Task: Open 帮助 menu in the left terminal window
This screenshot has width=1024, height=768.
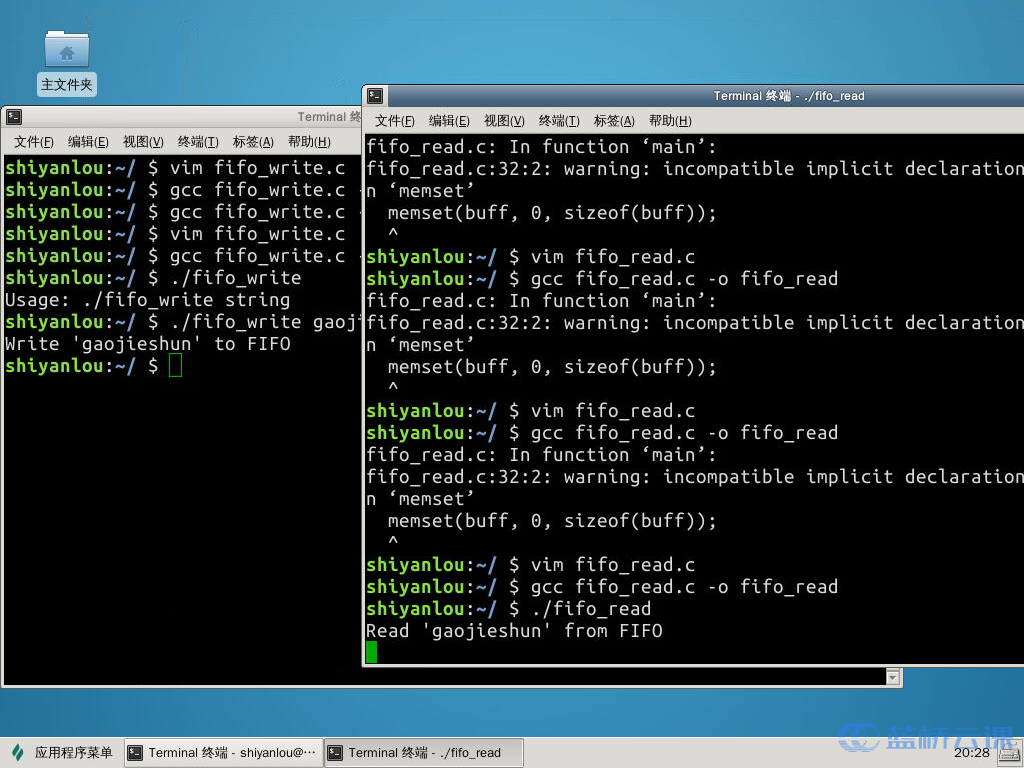Action: [x=309, y=142]
